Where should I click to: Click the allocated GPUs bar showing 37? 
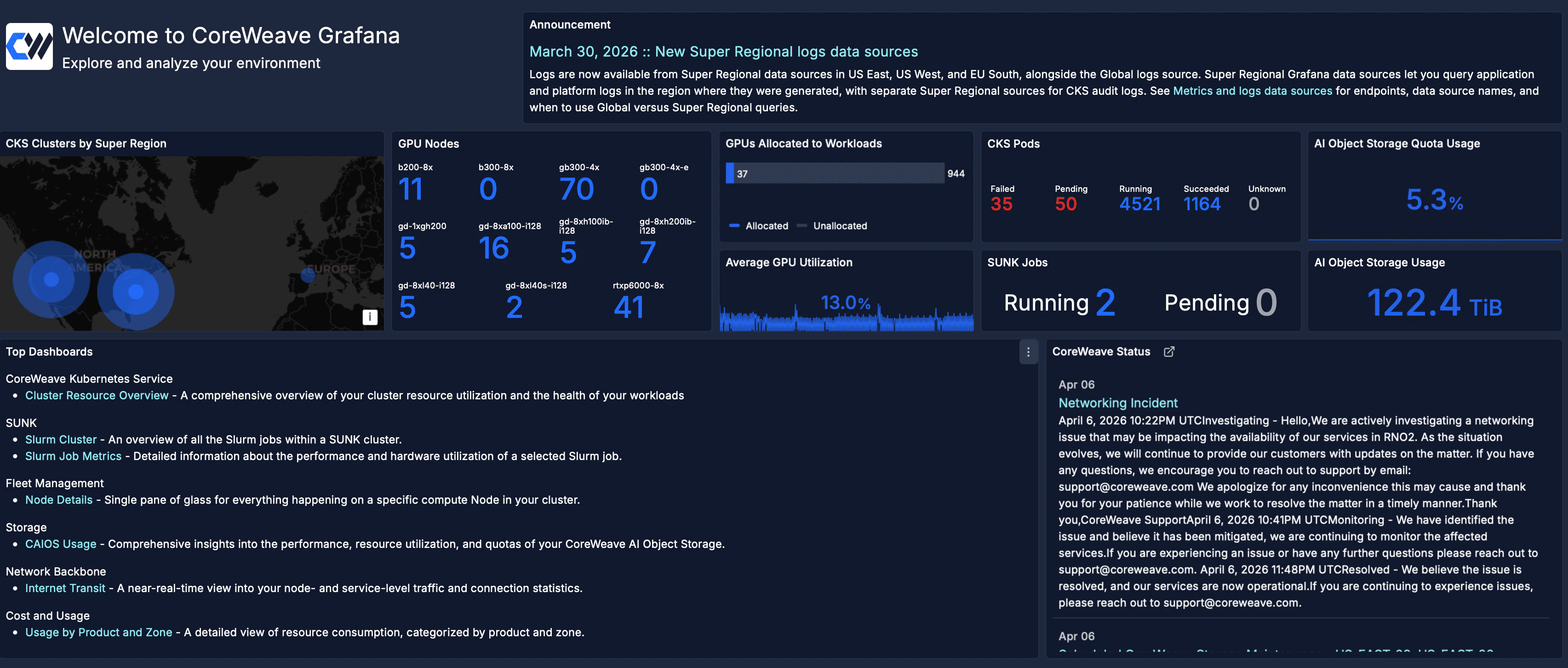pyautogui.click(x=730, y=173)
